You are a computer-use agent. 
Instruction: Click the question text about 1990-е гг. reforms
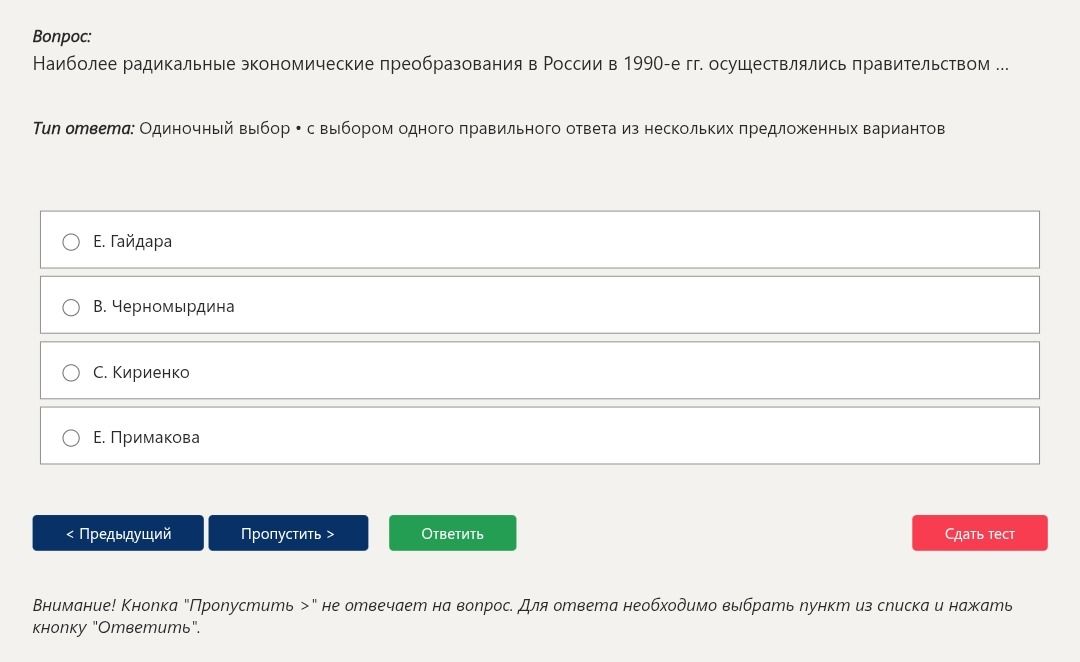521,64
